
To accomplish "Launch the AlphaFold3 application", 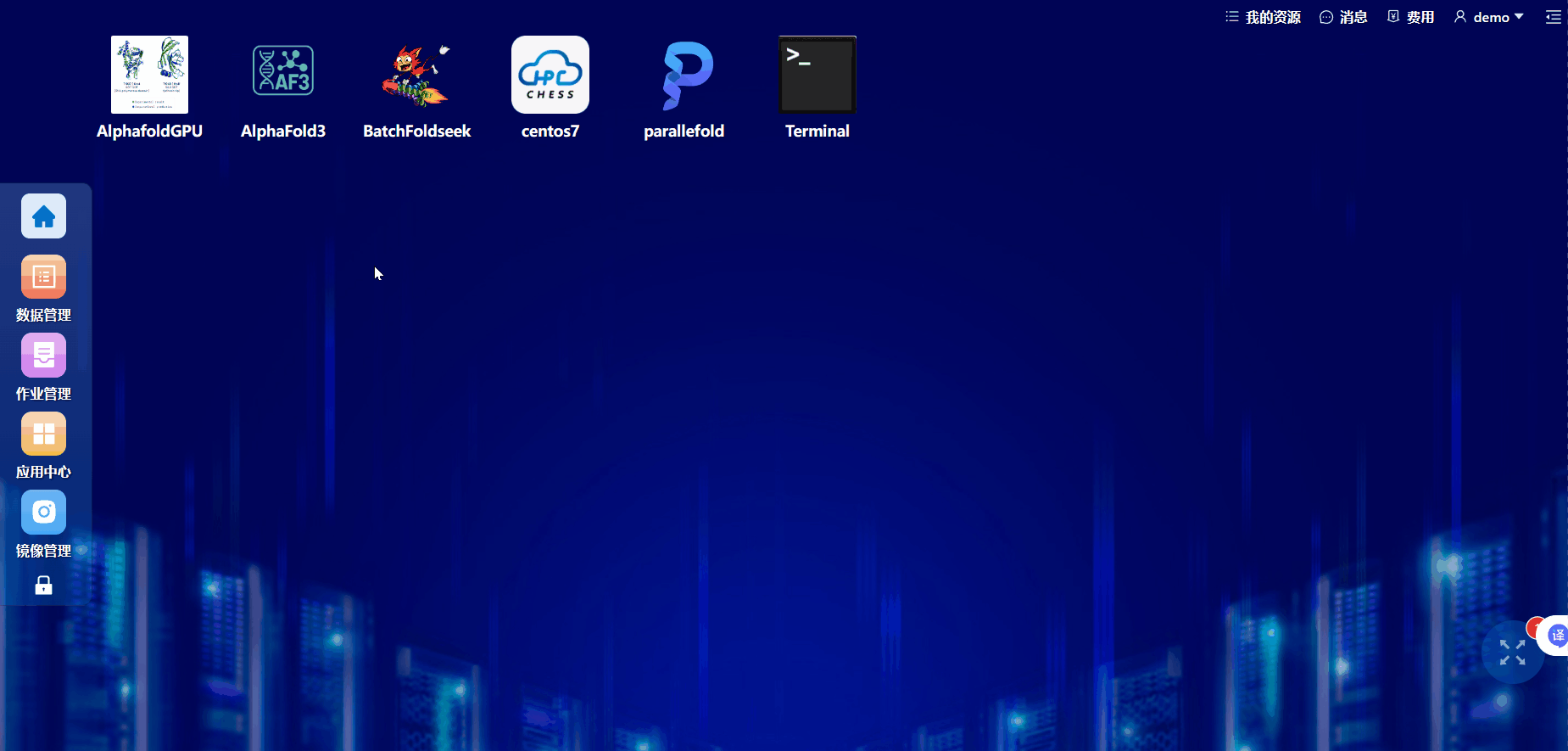I will 283,75.
